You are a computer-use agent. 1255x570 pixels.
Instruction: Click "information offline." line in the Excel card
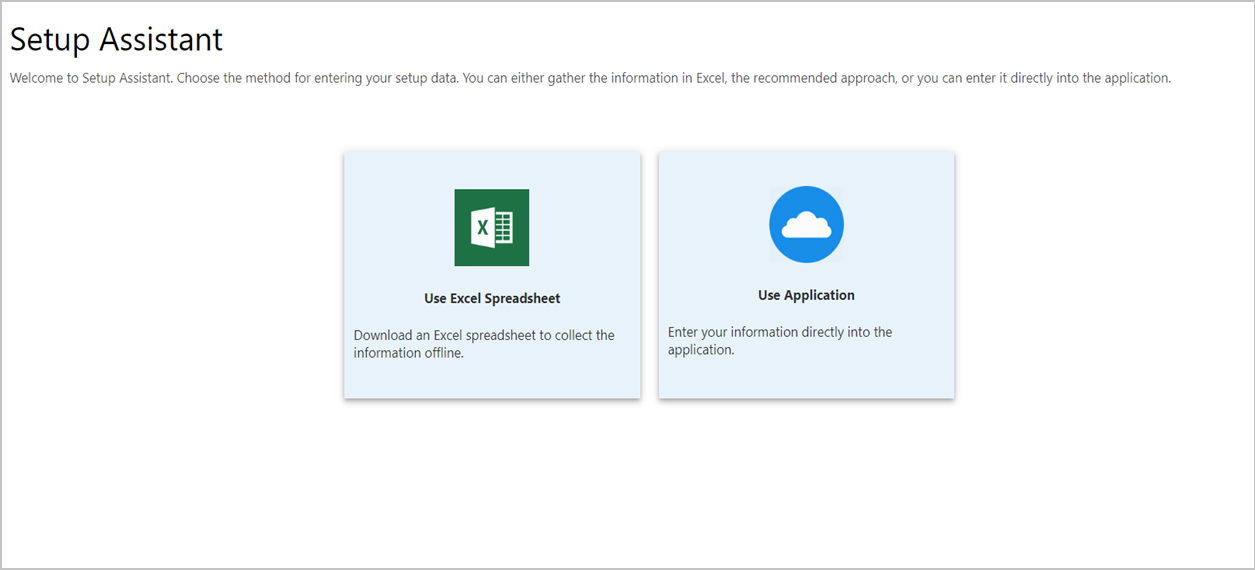point(409,353)
